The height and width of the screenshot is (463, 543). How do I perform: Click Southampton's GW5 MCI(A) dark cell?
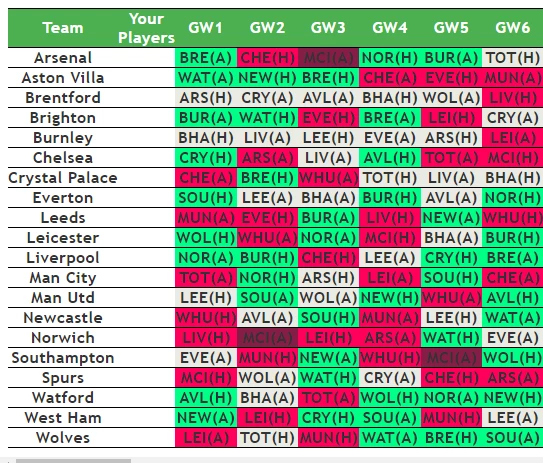[451, 358]
